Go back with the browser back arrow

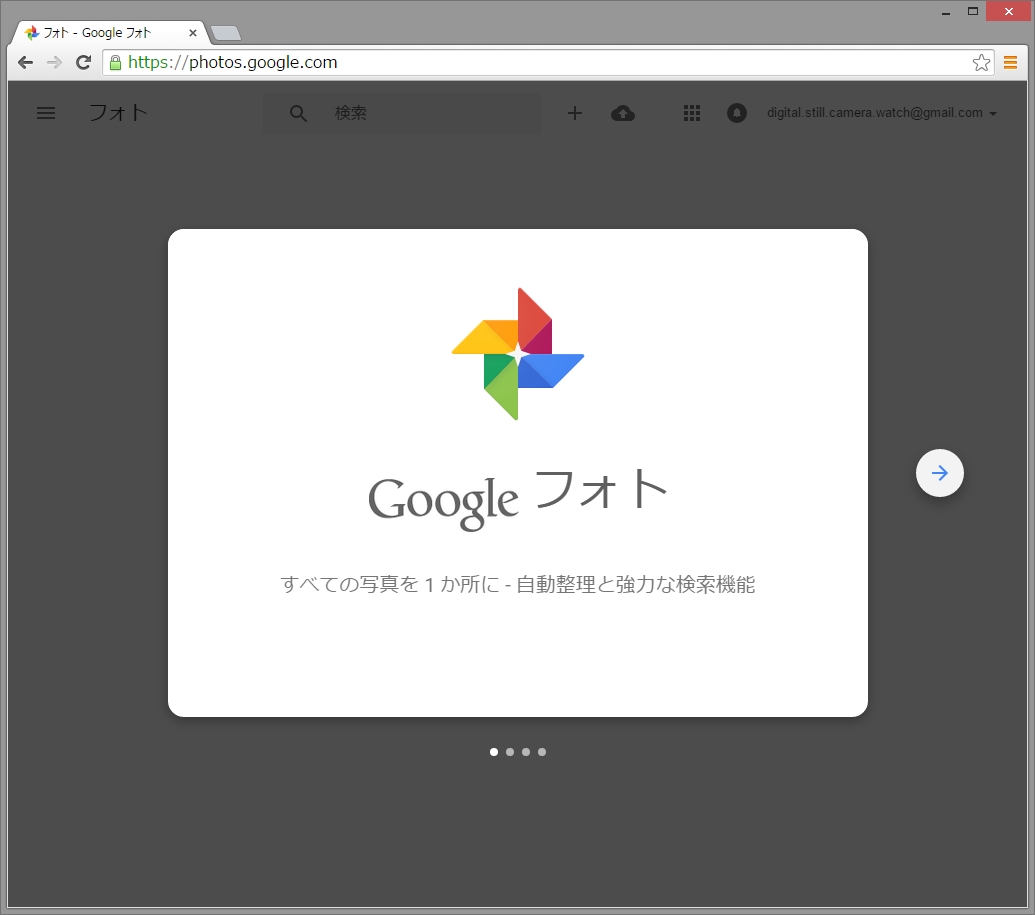point(25,63)
